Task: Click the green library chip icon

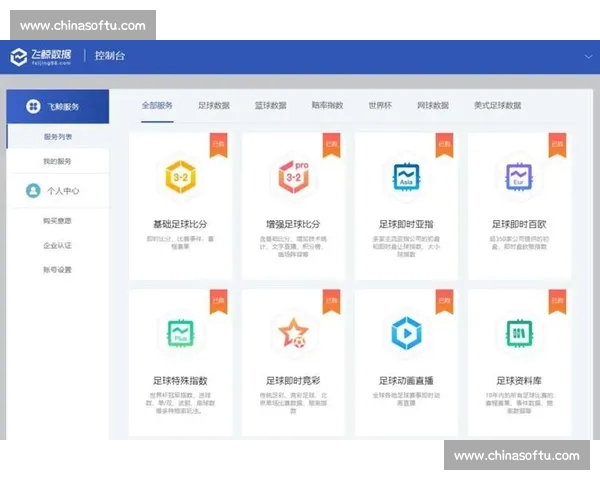Action: (x=519, y=333)
